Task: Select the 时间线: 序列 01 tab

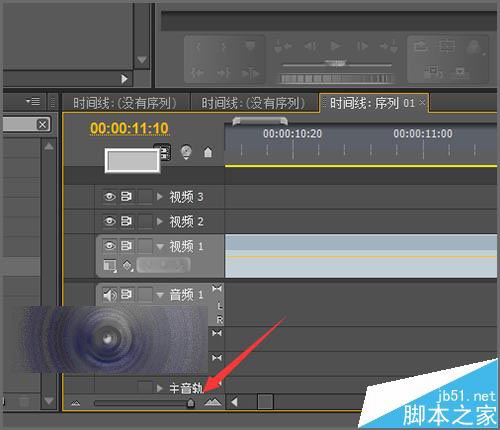Action: (x=372, y=103)
